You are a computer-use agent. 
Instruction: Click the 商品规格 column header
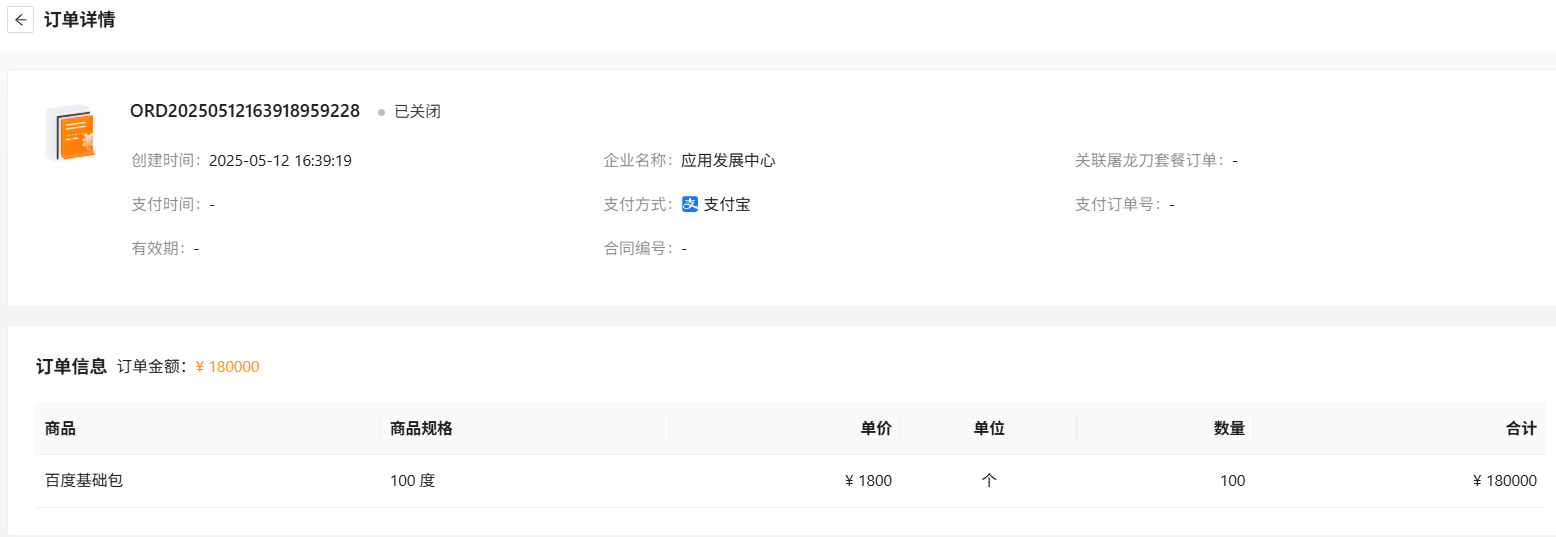click(421, 428)
